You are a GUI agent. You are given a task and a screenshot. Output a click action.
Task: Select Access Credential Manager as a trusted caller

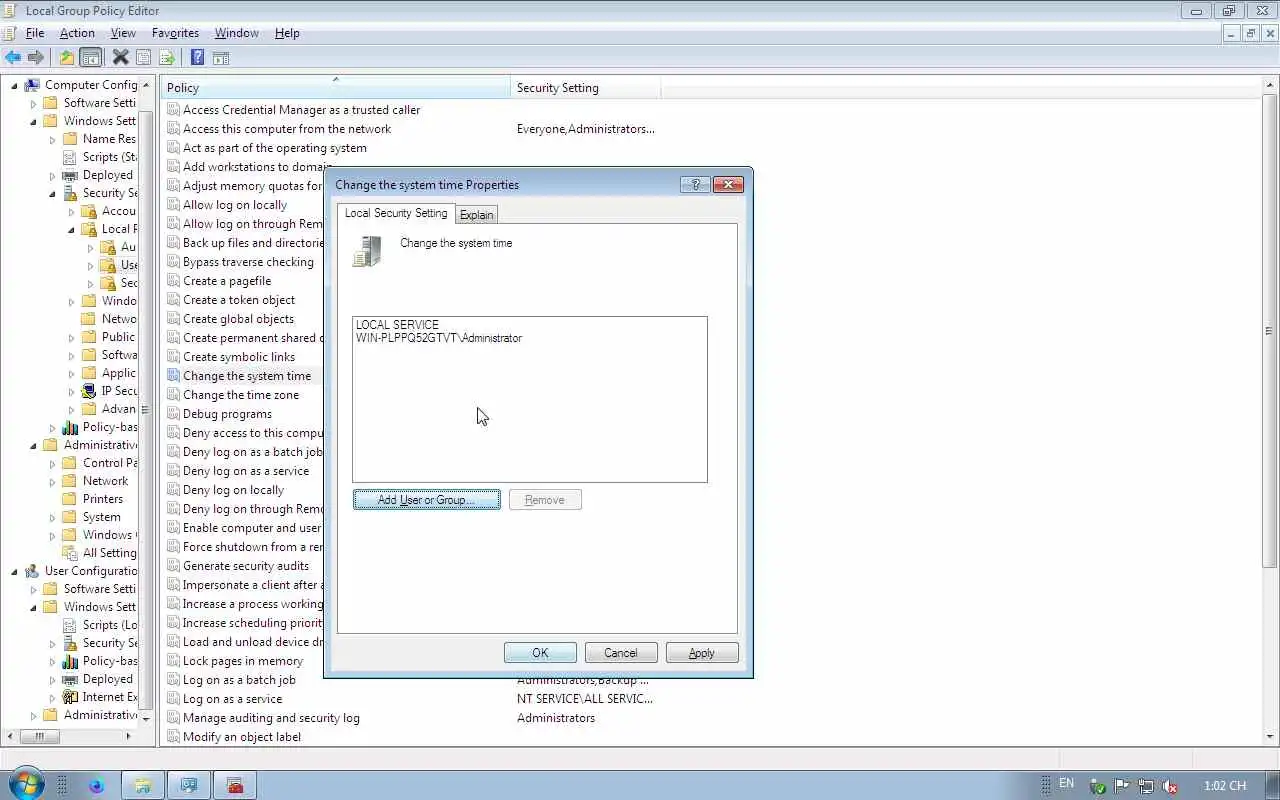click(x=301, y=110)
